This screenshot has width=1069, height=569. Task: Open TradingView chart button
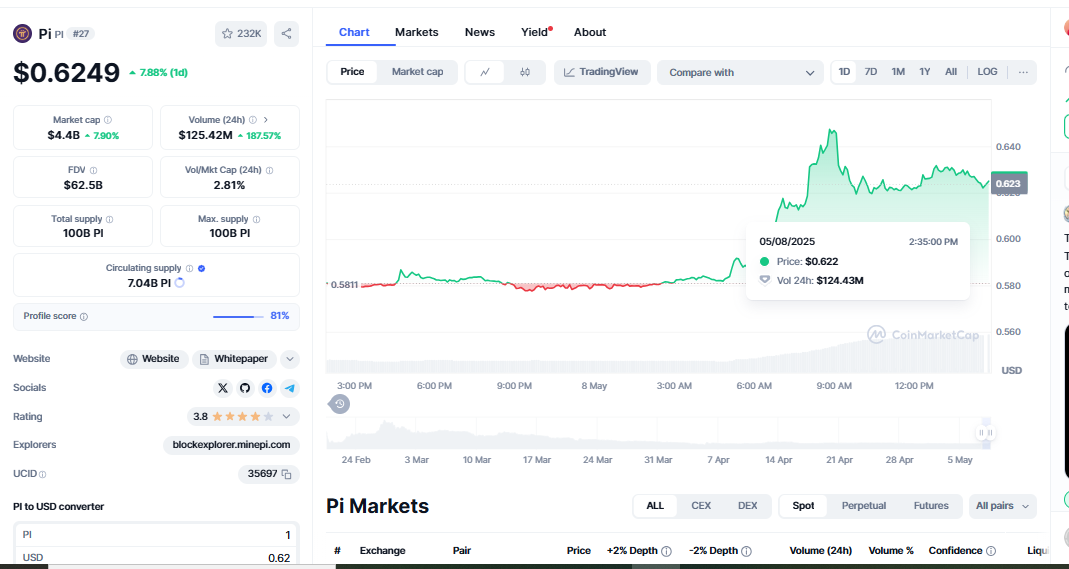click(602, 72)
